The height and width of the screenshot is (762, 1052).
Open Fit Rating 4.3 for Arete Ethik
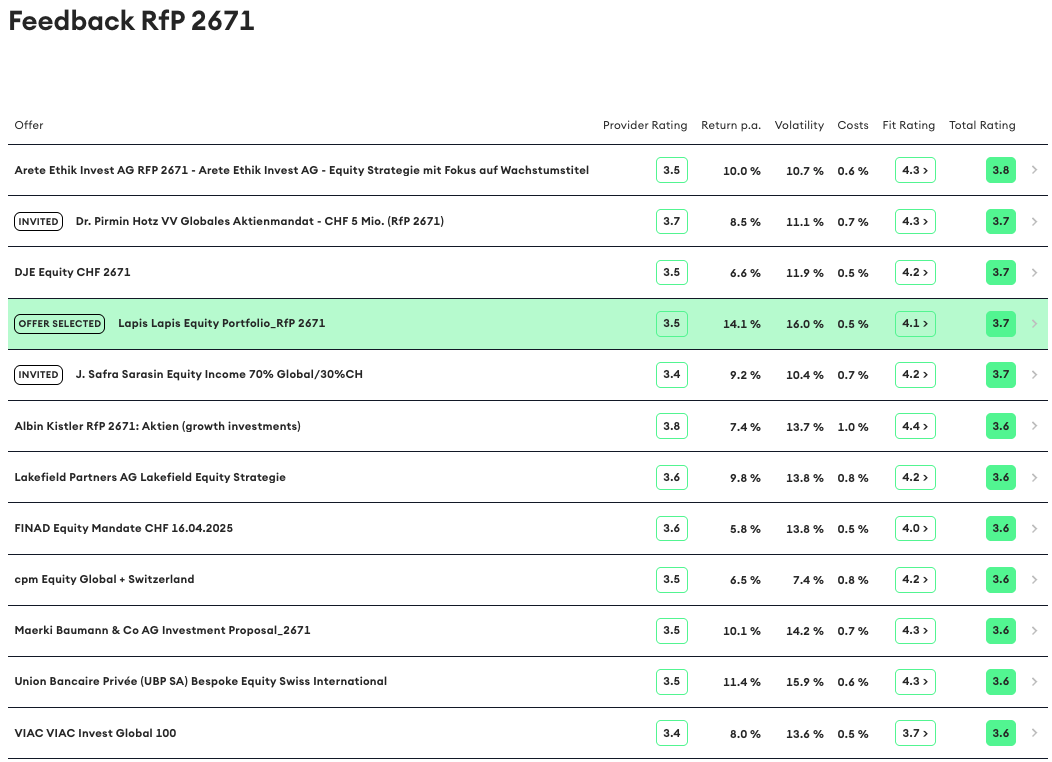(915, 170)
